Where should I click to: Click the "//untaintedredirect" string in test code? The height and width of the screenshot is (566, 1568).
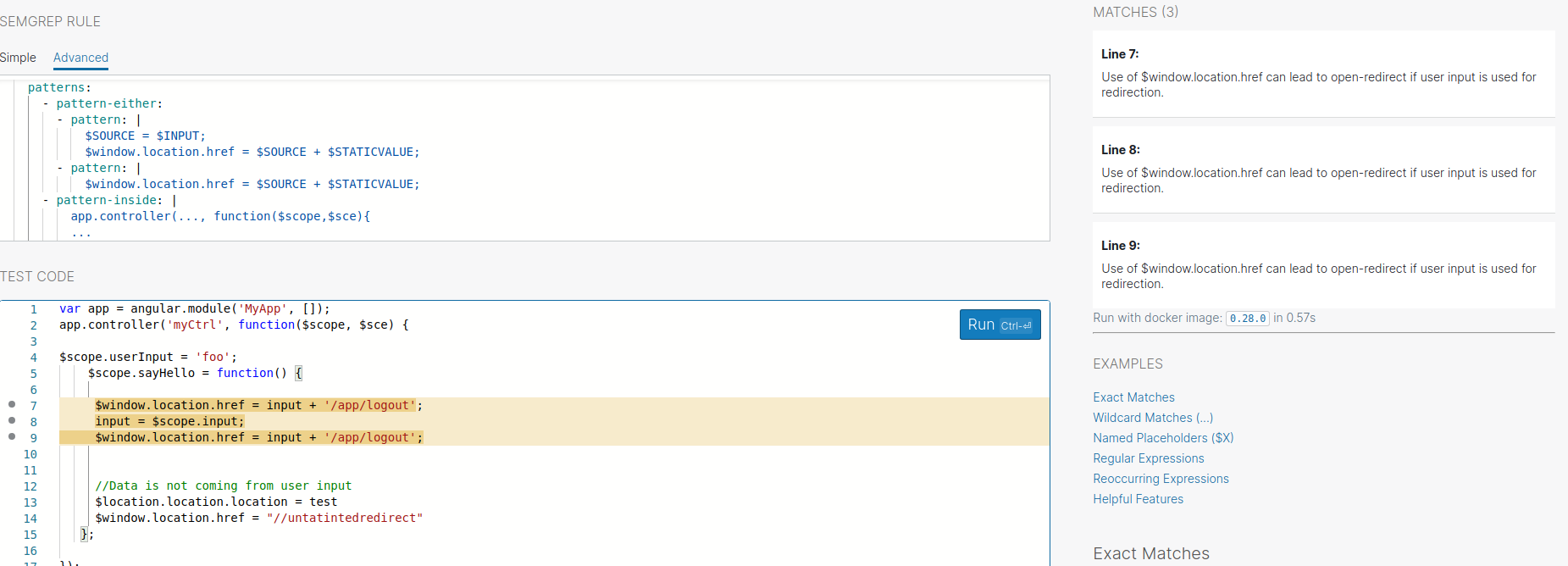pos(344,518)
